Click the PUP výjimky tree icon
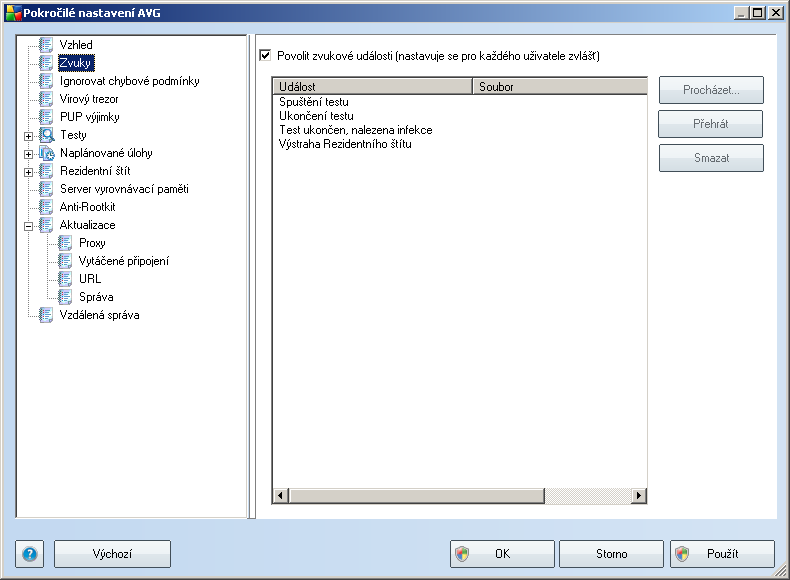The height and width of the screenshot is (580, 790). pyautogui.click(x=46, y=117)
